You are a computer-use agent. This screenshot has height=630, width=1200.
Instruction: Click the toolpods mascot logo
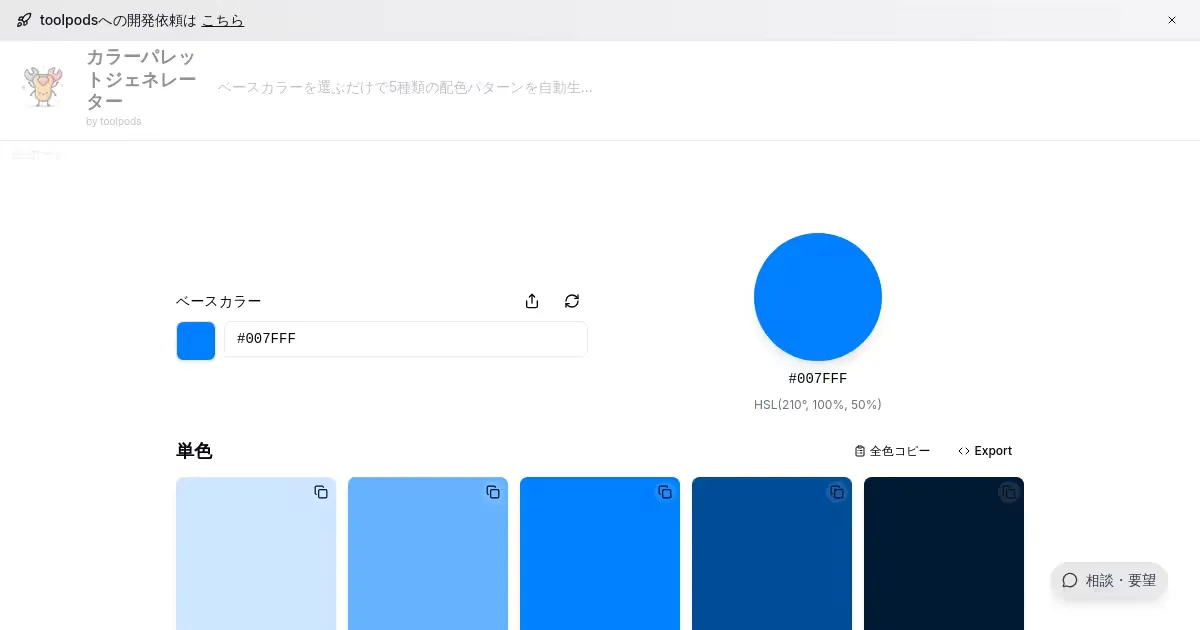click(x=44, y=88)
